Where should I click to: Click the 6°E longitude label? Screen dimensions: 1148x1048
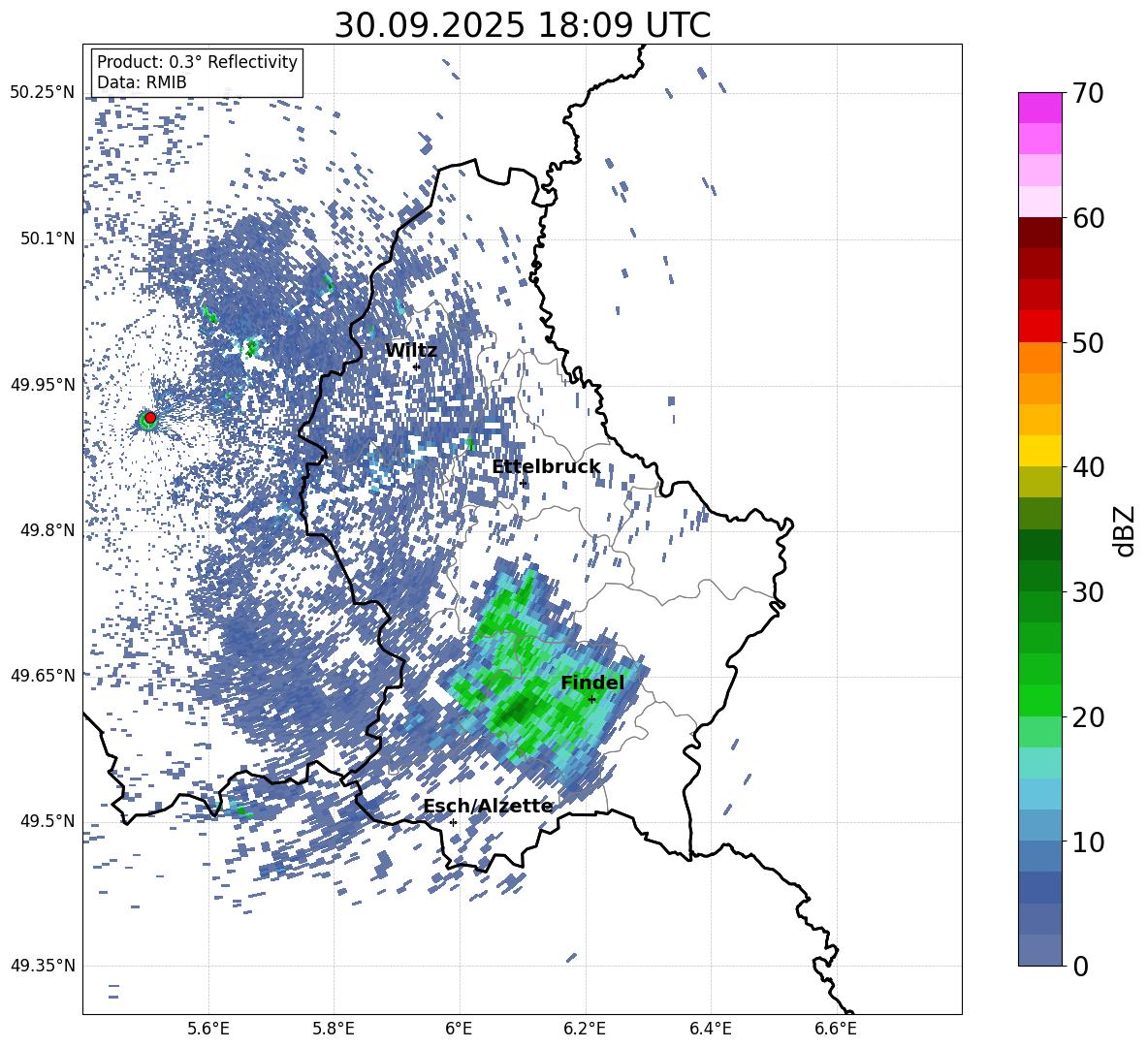point(459,1029)
